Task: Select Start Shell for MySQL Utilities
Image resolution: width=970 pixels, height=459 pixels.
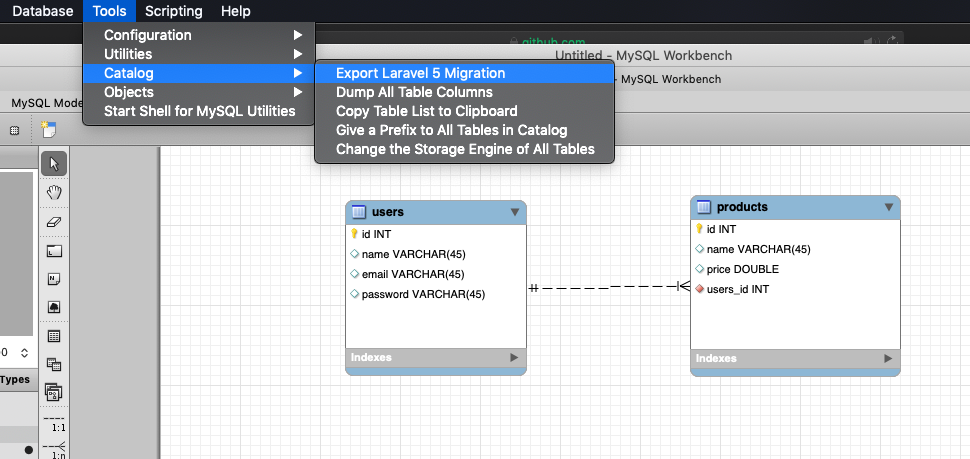Action: coord(199,111)
